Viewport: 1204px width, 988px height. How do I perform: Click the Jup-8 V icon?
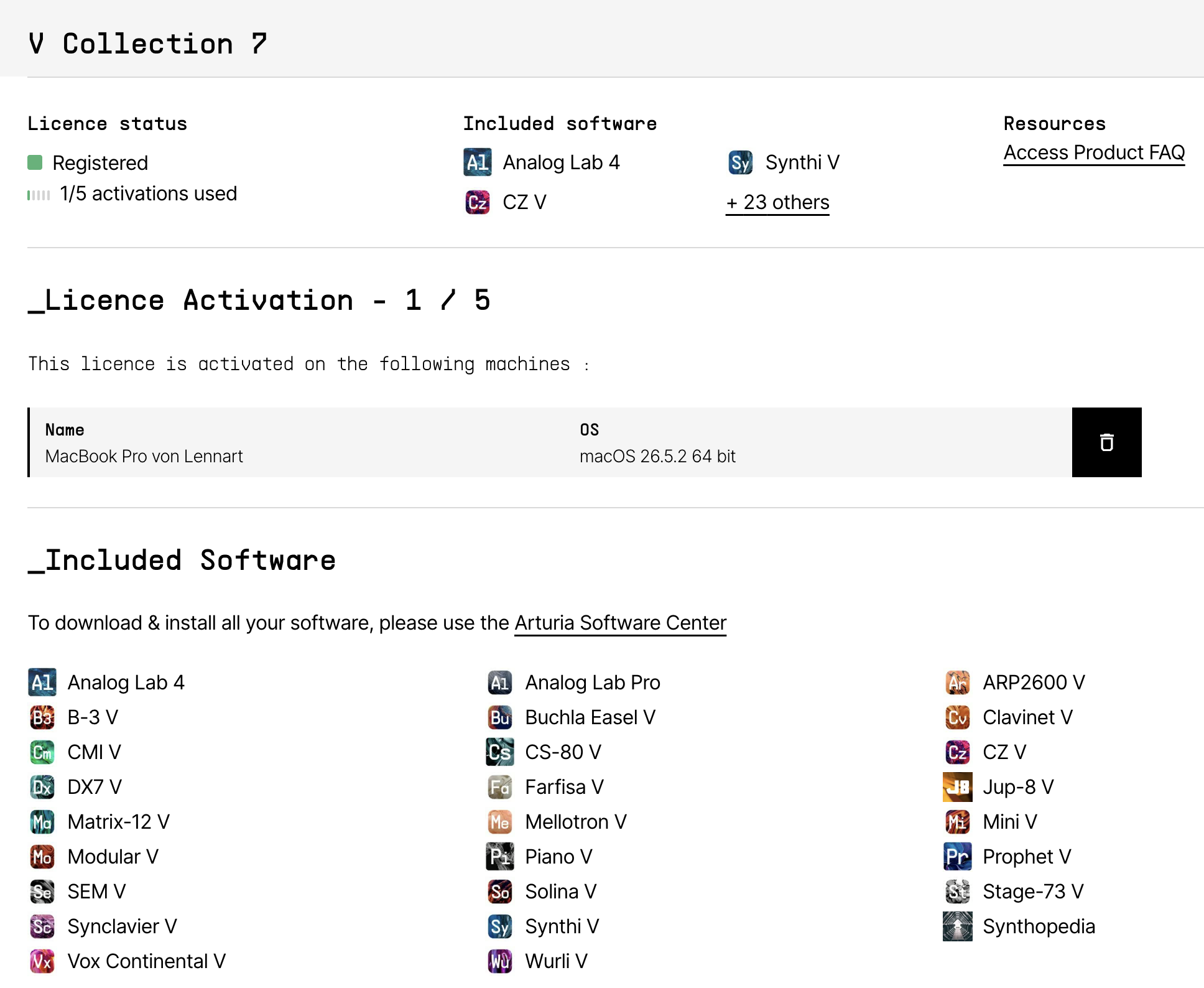click(958, 787)
